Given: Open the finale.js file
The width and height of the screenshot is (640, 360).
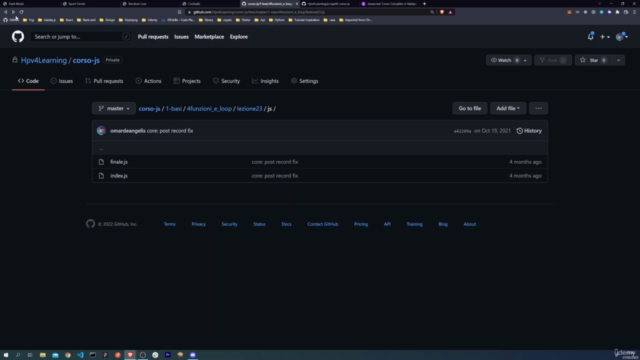Looking at the screenshot, I should (119, 162).
